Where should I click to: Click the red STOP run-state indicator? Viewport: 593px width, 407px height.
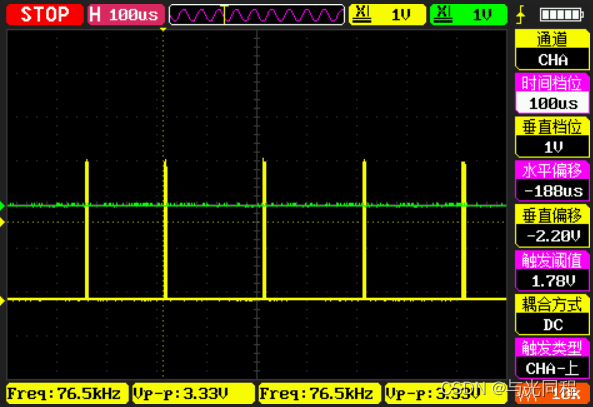(45, 15)
